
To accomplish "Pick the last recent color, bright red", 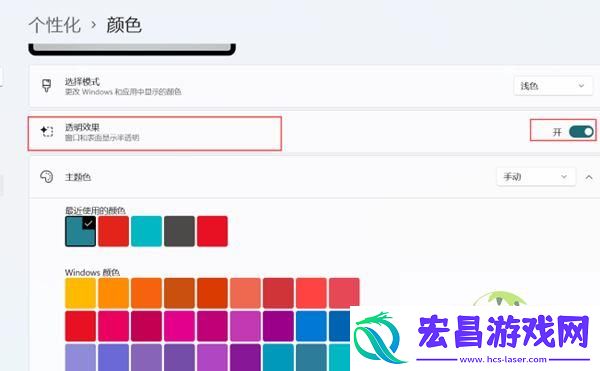I will pos(212,231).
